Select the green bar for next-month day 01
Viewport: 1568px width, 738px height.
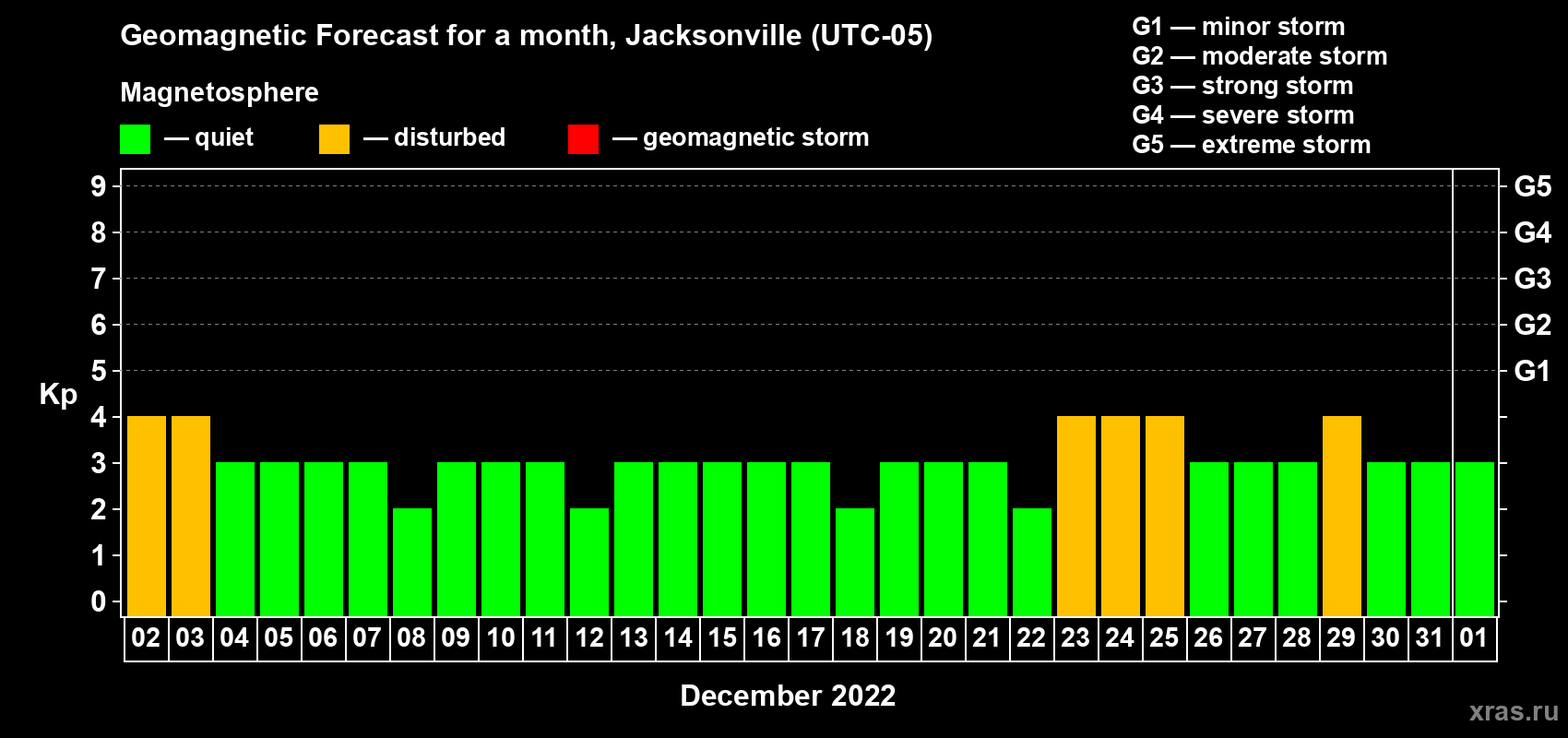pos(1475,539)
